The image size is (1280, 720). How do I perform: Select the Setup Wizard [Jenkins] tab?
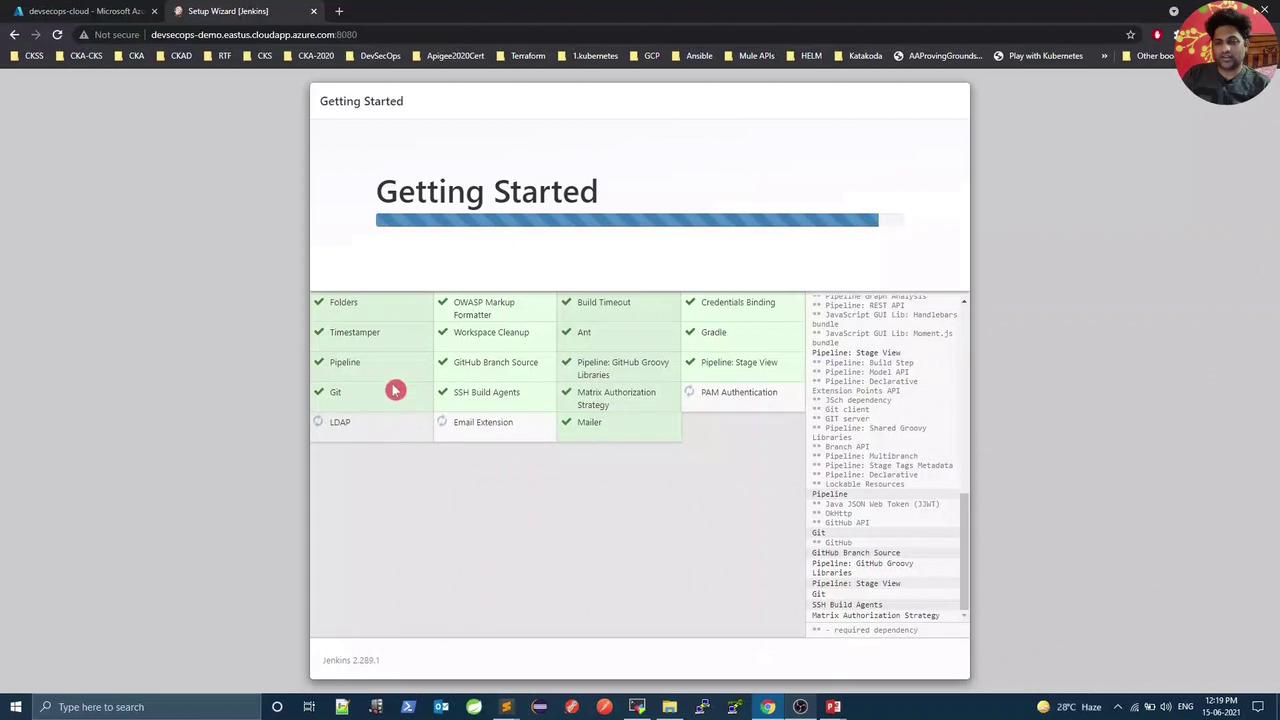tap(245, 11)
